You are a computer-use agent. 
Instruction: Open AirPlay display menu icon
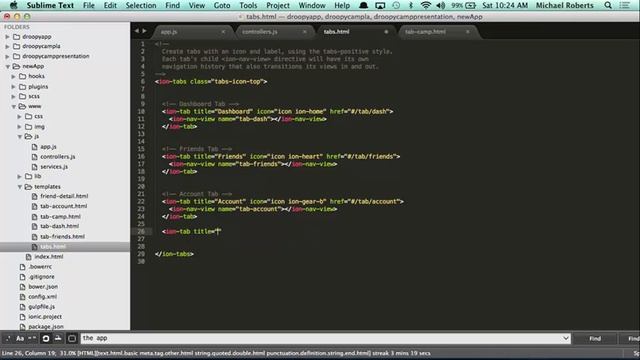pos(380,5)
